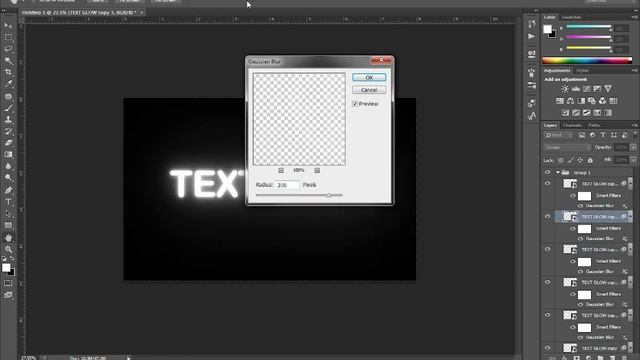This screenshot has height=360, width=640.
Task: Click the Gaussian Blur Radius slider handle
Action: [328, 196]
